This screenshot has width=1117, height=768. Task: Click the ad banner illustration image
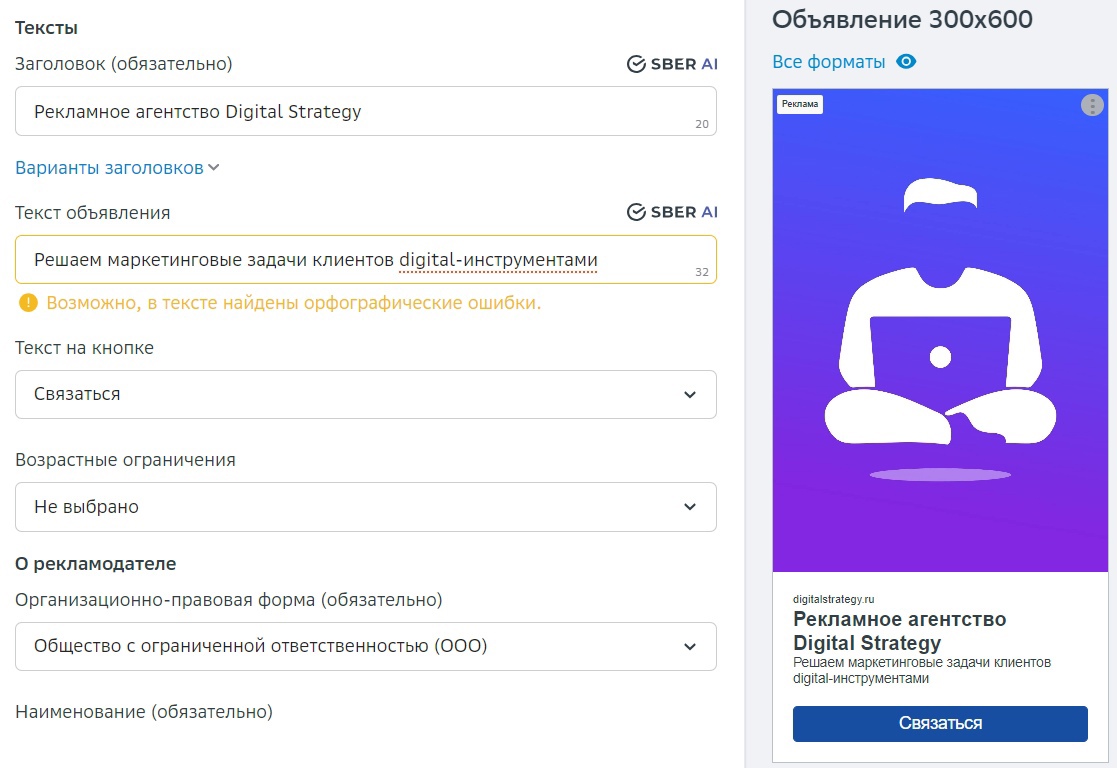(x=940, y=330)
